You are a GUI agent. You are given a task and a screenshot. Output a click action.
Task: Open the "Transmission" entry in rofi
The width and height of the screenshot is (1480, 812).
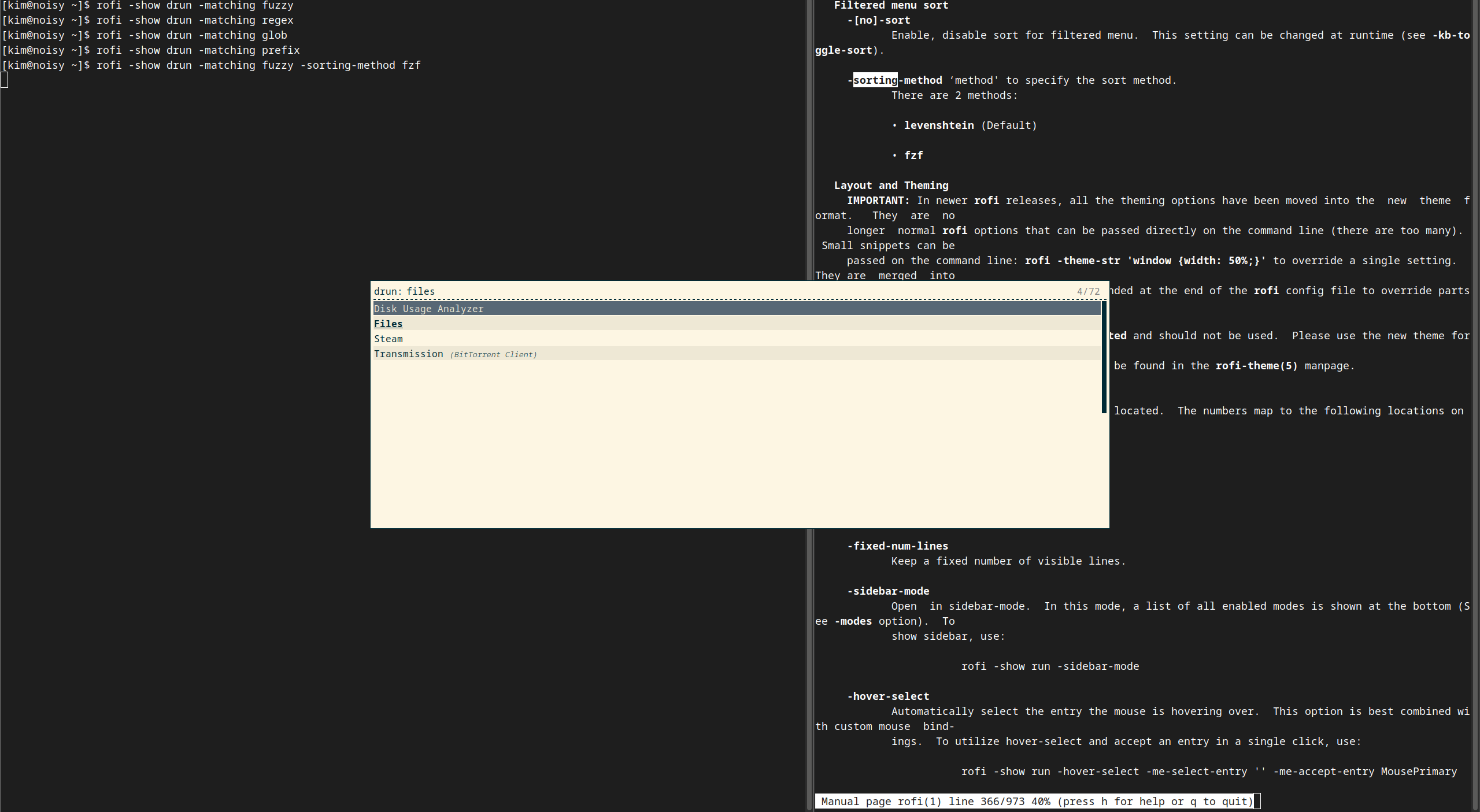[737, 354]
